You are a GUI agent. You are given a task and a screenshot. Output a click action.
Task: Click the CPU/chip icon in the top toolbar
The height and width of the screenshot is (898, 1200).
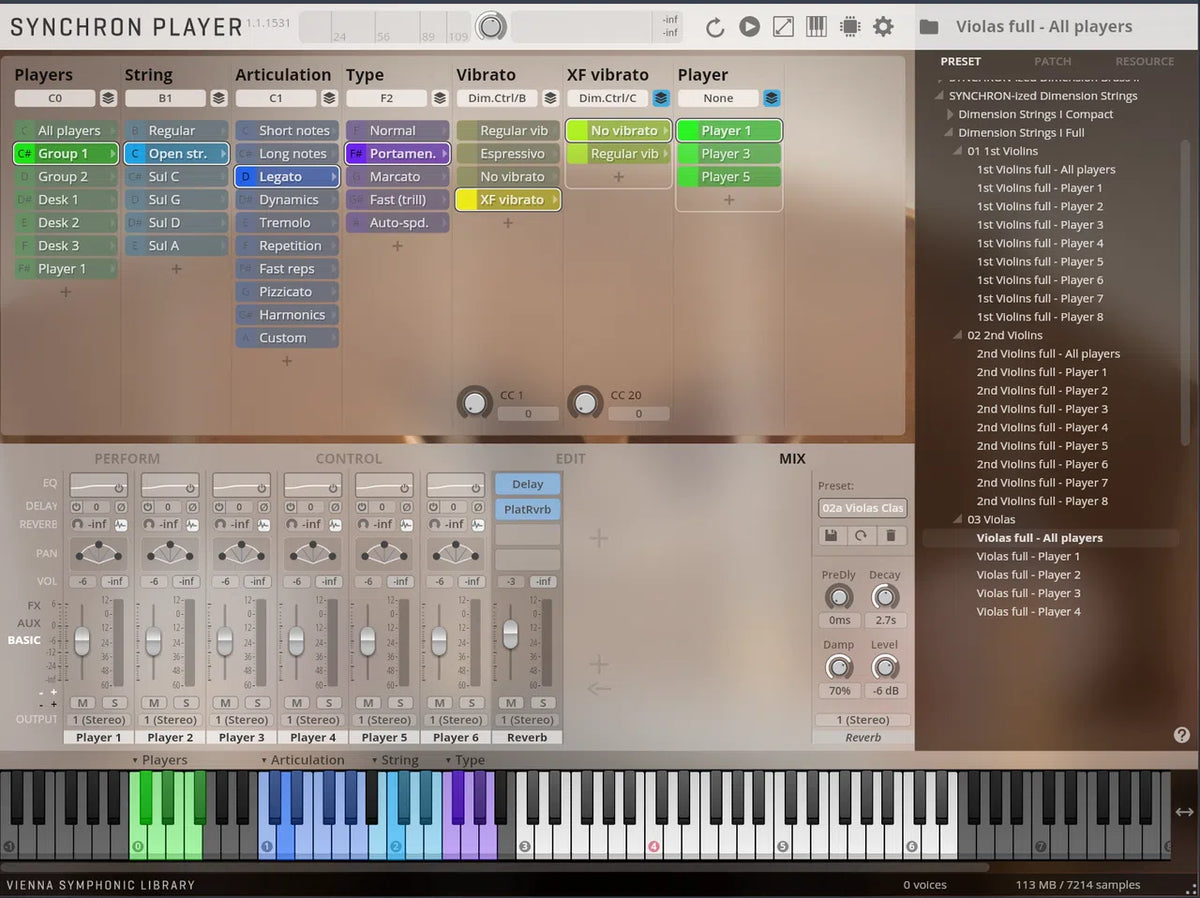[x=850, y=27]
